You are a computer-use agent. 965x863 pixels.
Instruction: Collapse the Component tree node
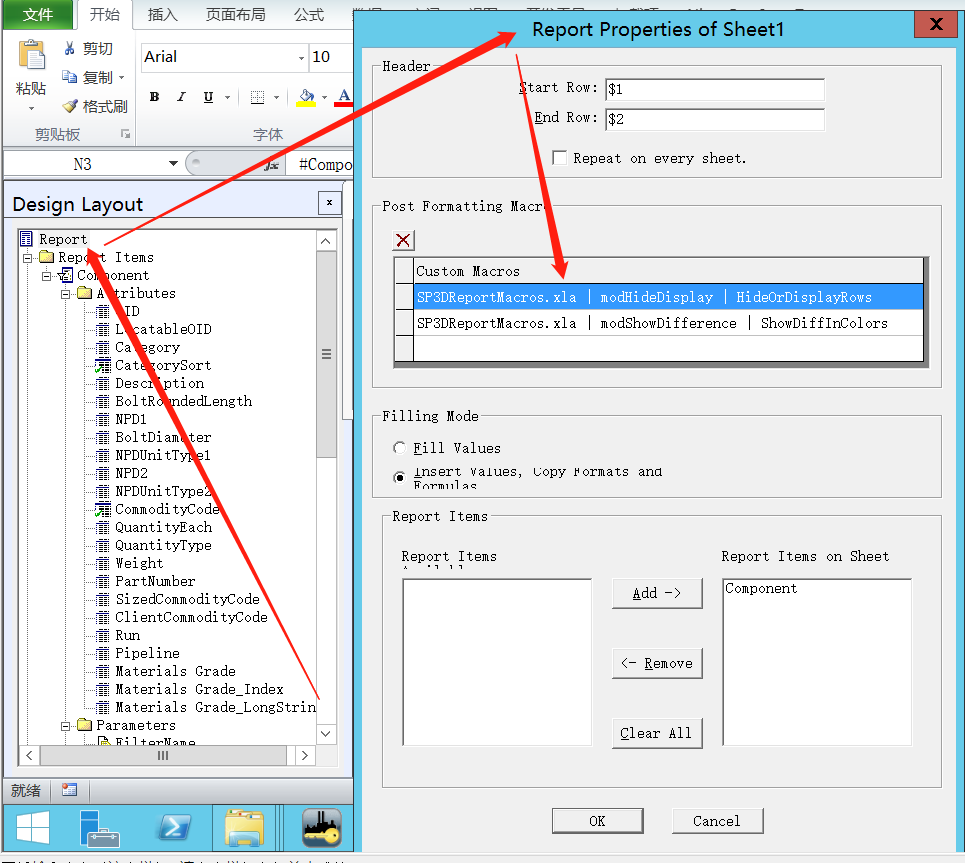[47, 276]
